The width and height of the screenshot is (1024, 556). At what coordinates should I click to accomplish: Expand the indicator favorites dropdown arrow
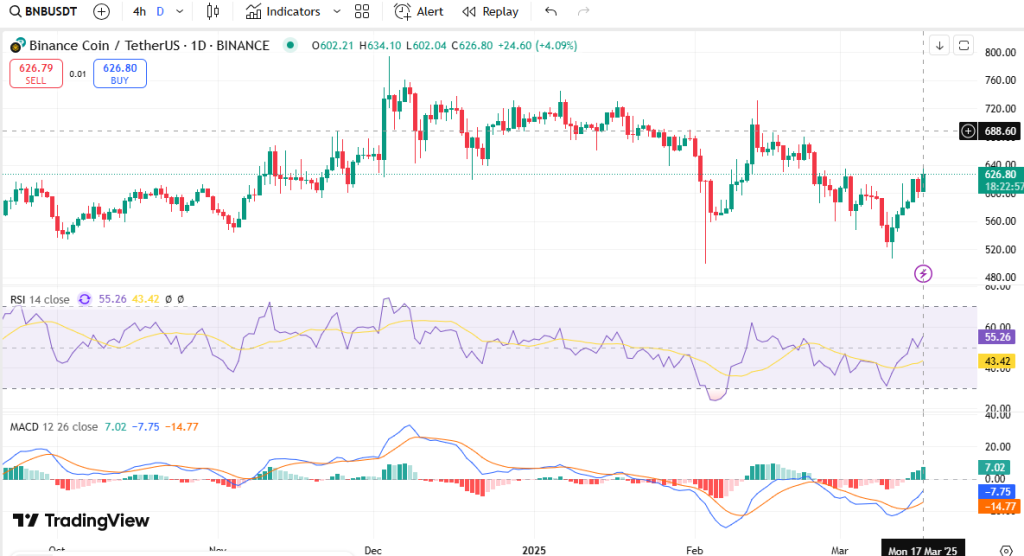pyautogui.click(x=337, y=11)
